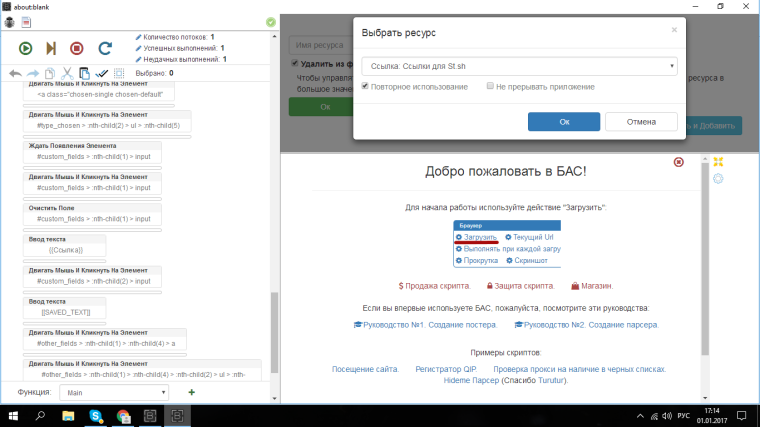Click the undo arrow icon
760x427 pixels.
[15, 73]
